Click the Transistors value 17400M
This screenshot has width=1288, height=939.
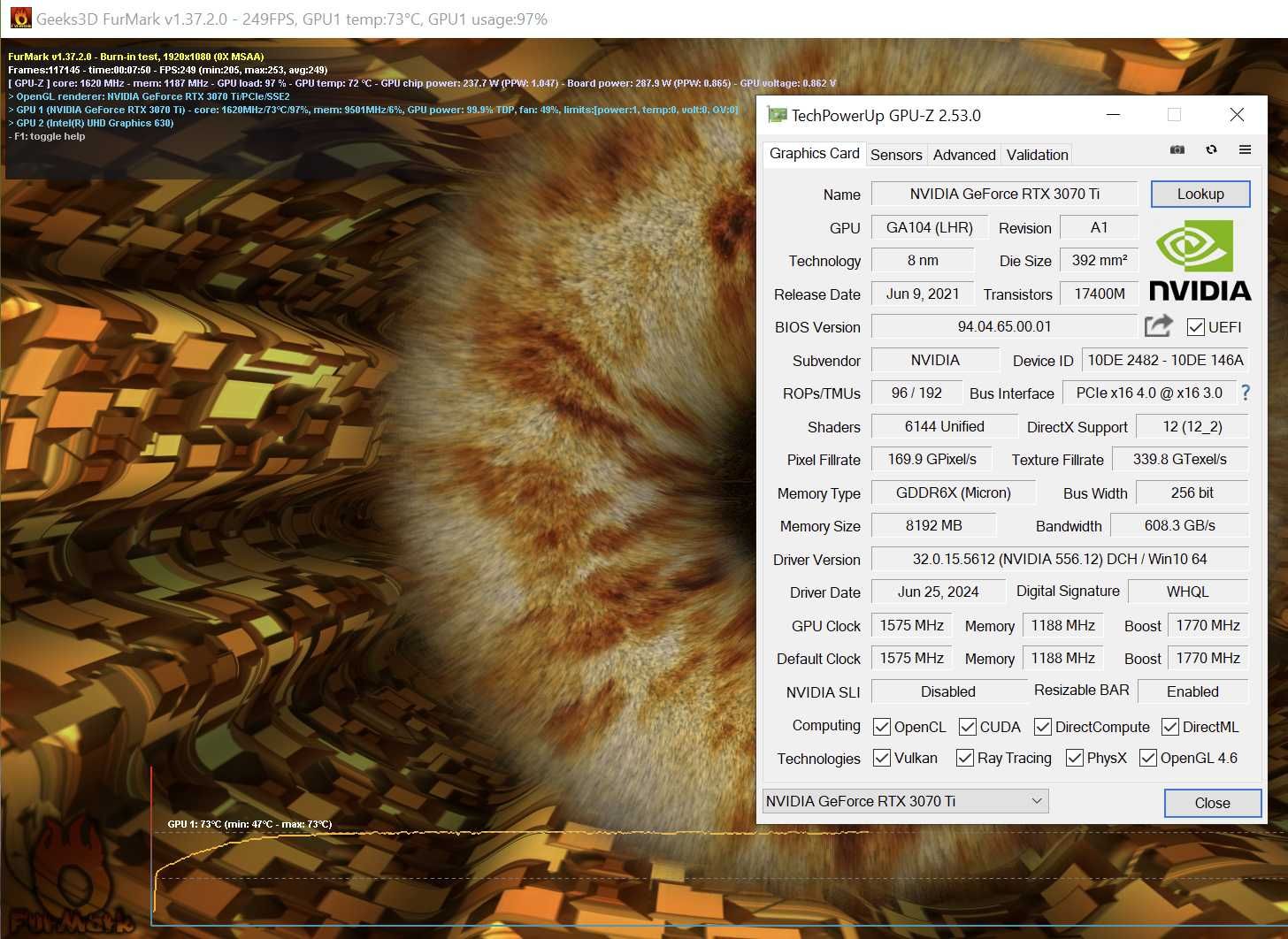click(1100, 294)
